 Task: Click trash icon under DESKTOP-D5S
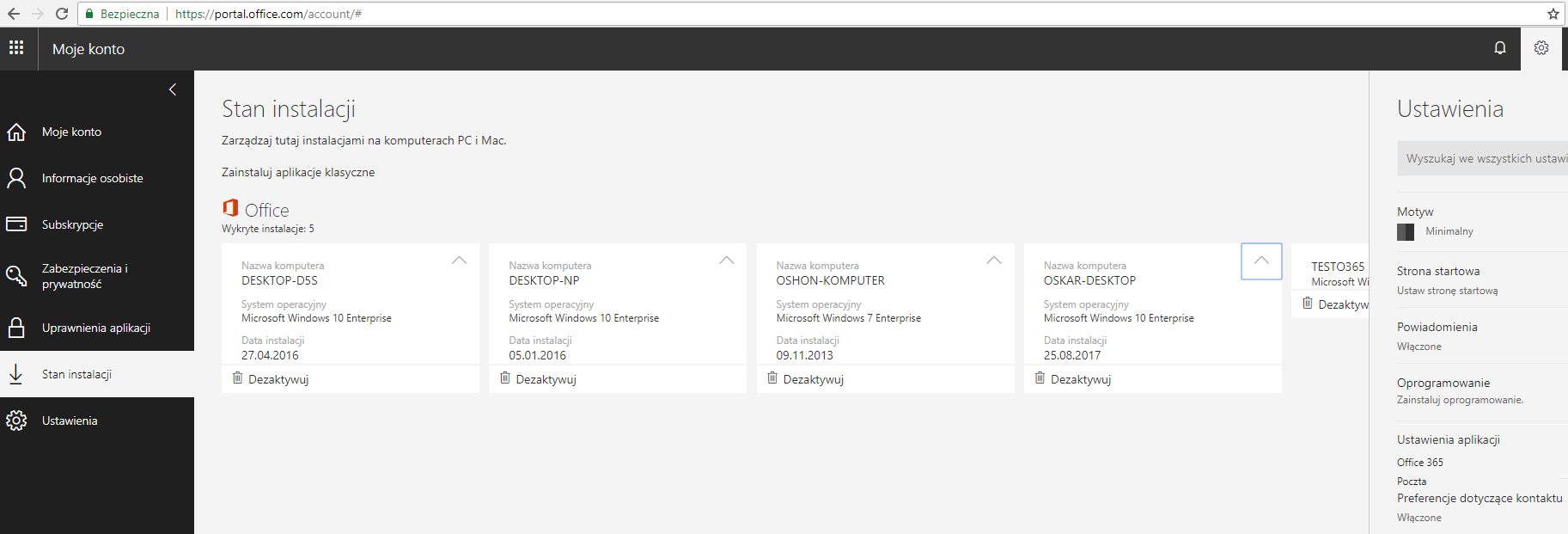238,377
